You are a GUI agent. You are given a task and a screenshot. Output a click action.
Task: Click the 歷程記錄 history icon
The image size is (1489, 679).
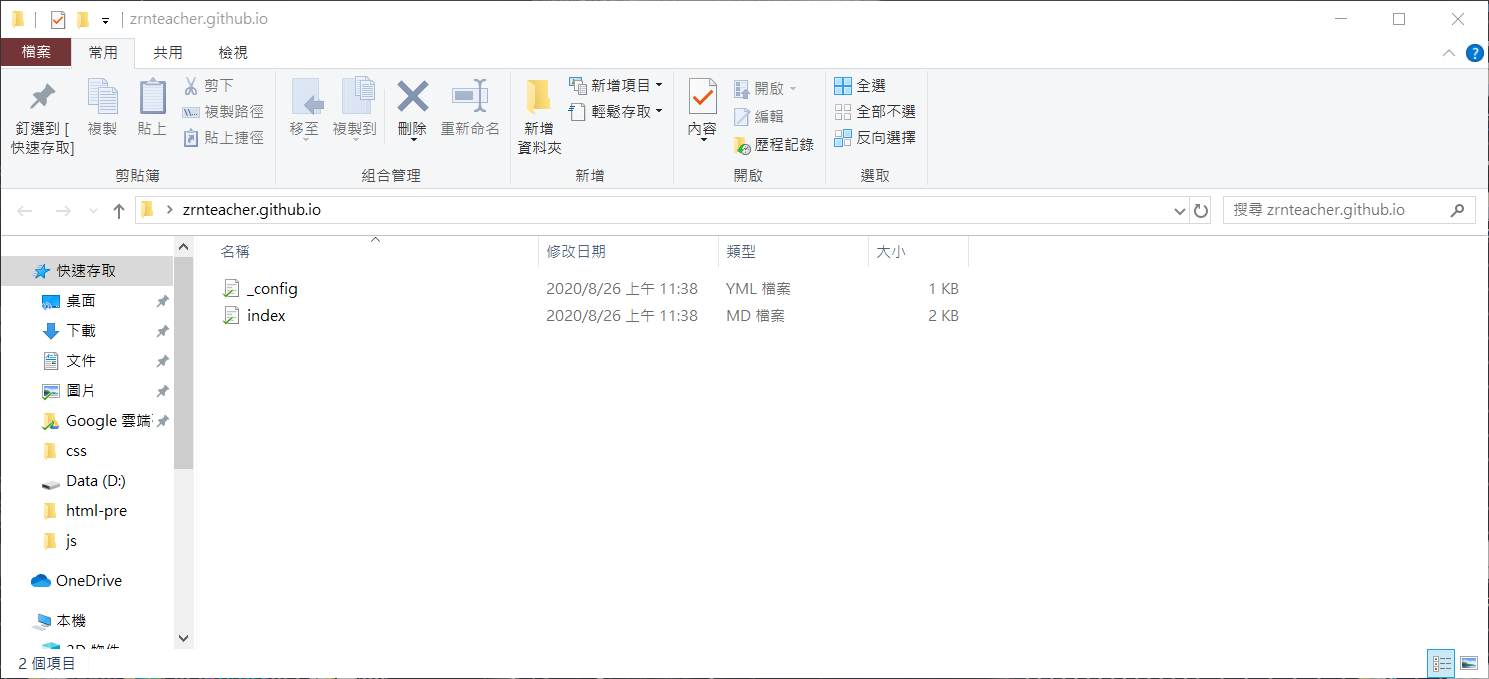[x=742, y=145]
